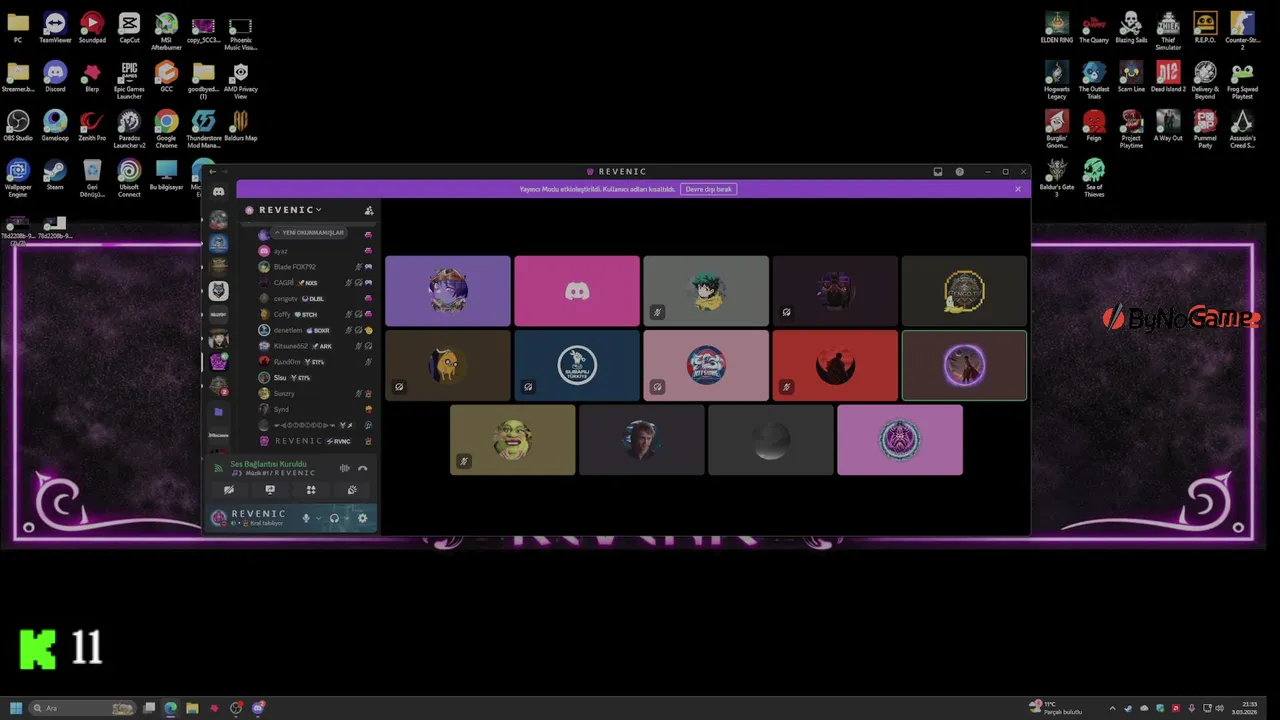1280x720 pixels.
Task: Launch CapCut desktop shortcut
Action: pos(129,28)
